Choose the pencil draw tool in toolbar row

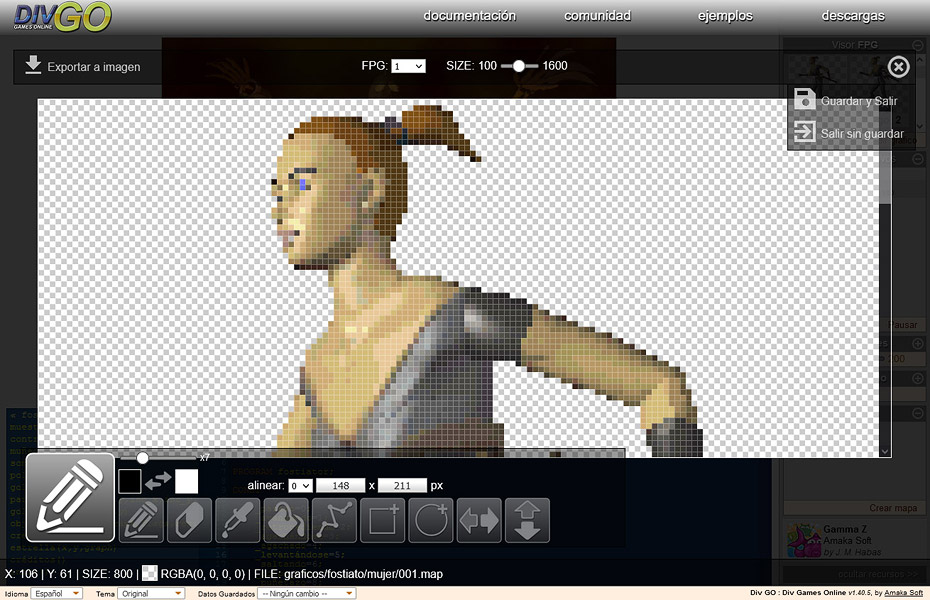(141, 521)
